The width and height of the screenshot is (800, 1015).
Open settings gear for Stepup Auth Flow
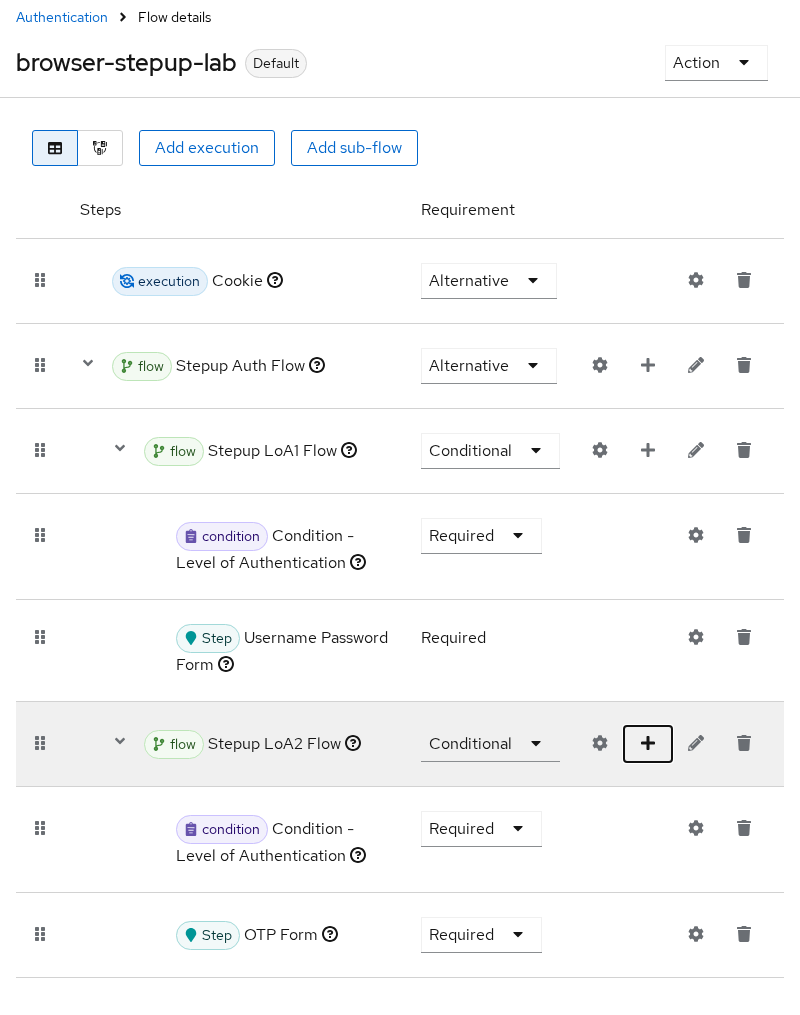(x=600, y=365)
